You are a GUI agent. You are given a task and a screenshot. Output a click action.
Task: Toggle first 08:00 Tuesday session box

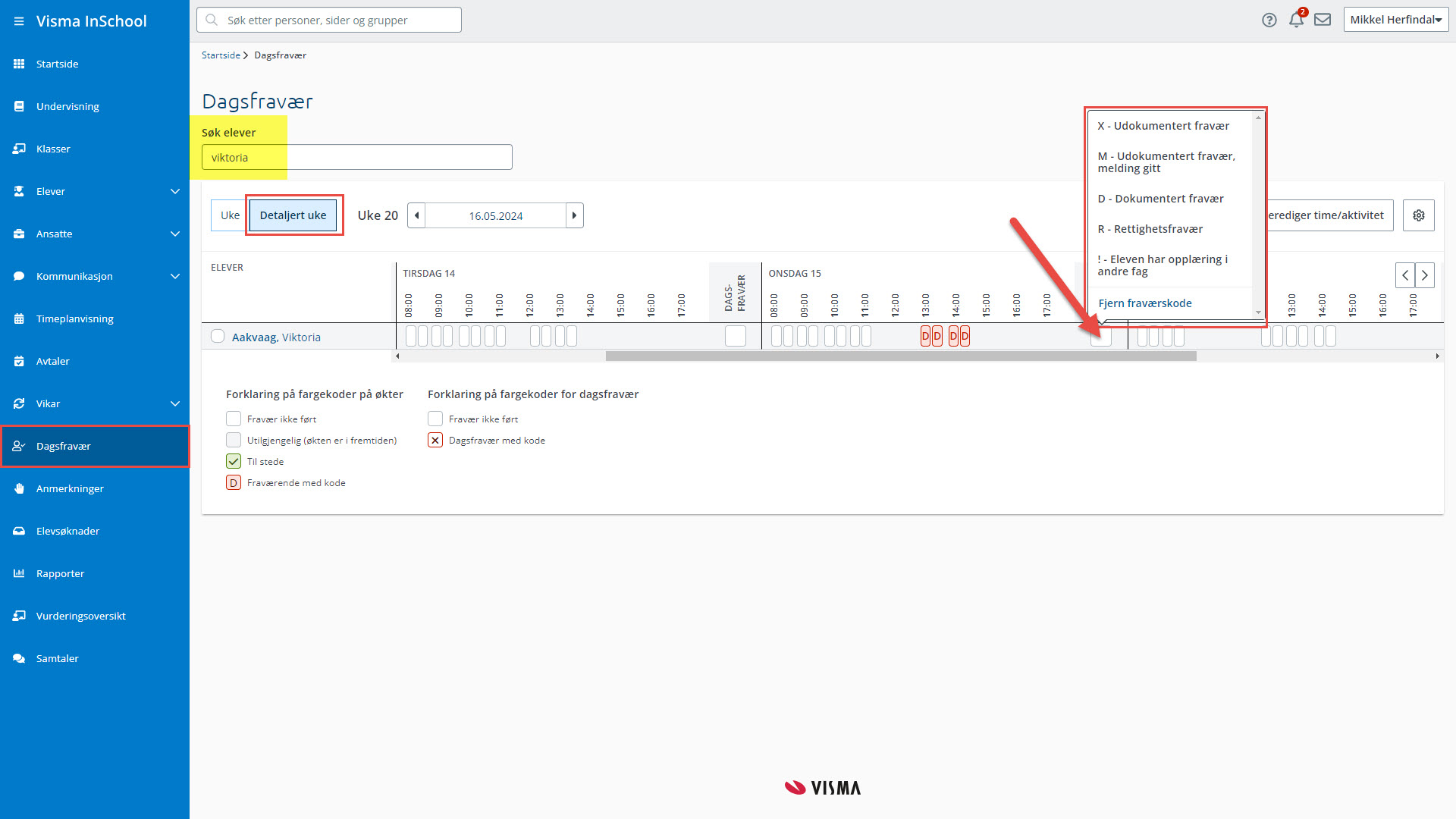(x=411, y=336)
